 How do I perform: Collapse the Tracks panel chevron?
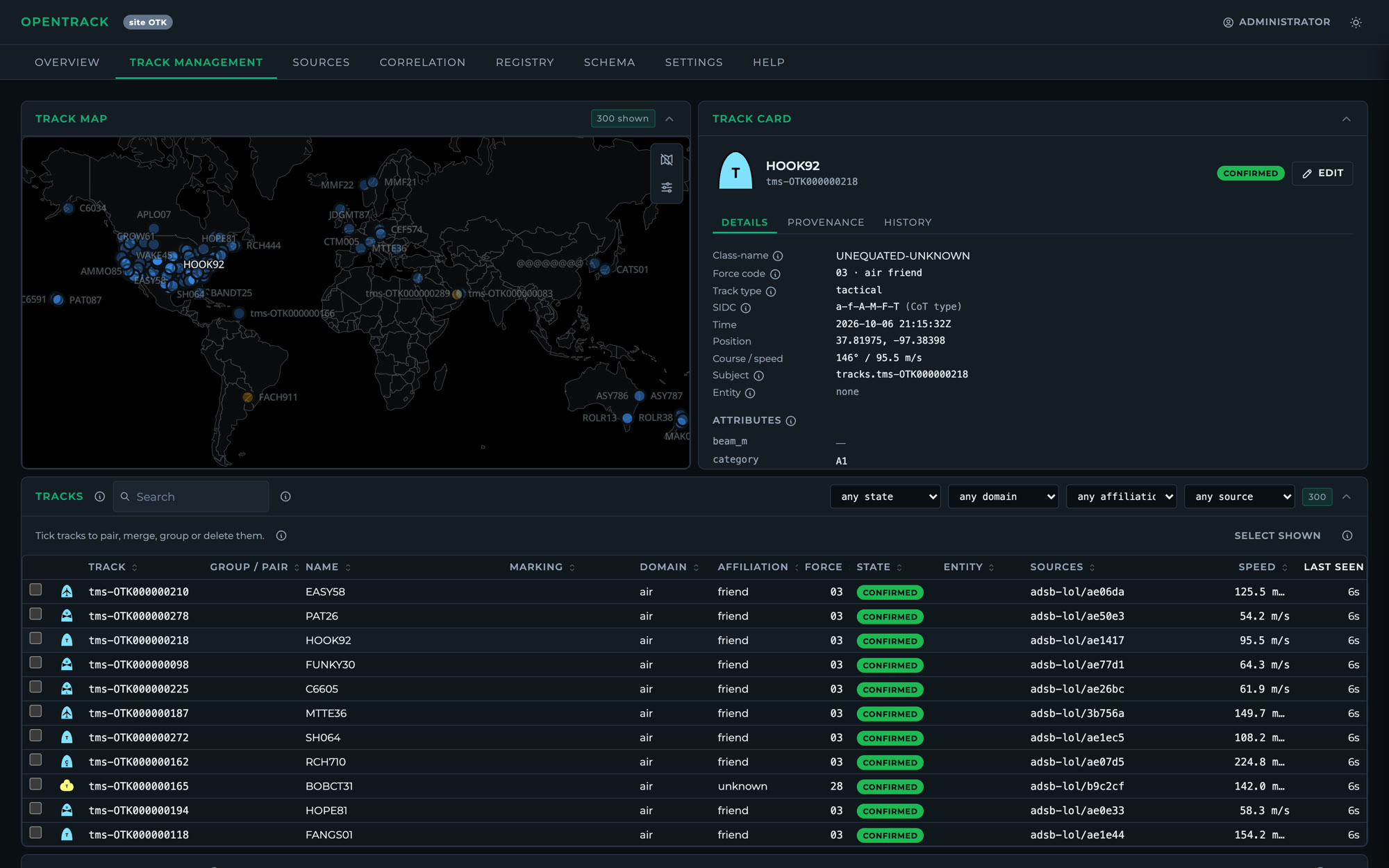tap(1347, 496)
